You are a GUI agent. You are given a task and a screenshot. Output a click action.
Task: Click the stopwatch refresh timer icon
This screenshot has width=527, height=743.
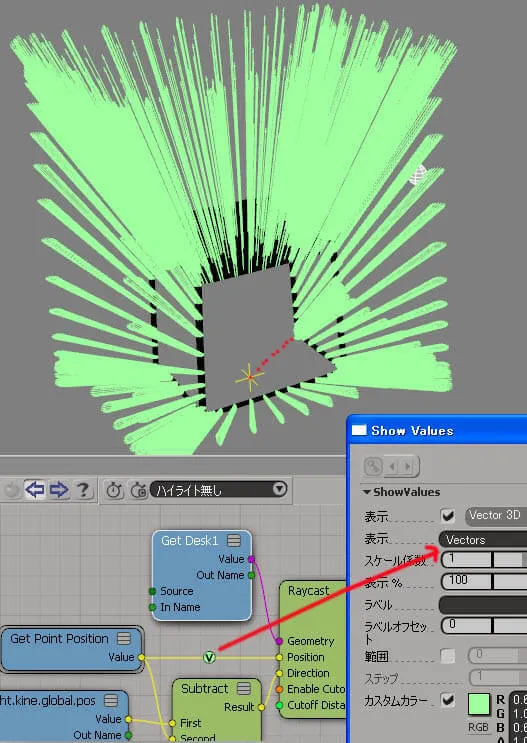(x=138, y=490)
